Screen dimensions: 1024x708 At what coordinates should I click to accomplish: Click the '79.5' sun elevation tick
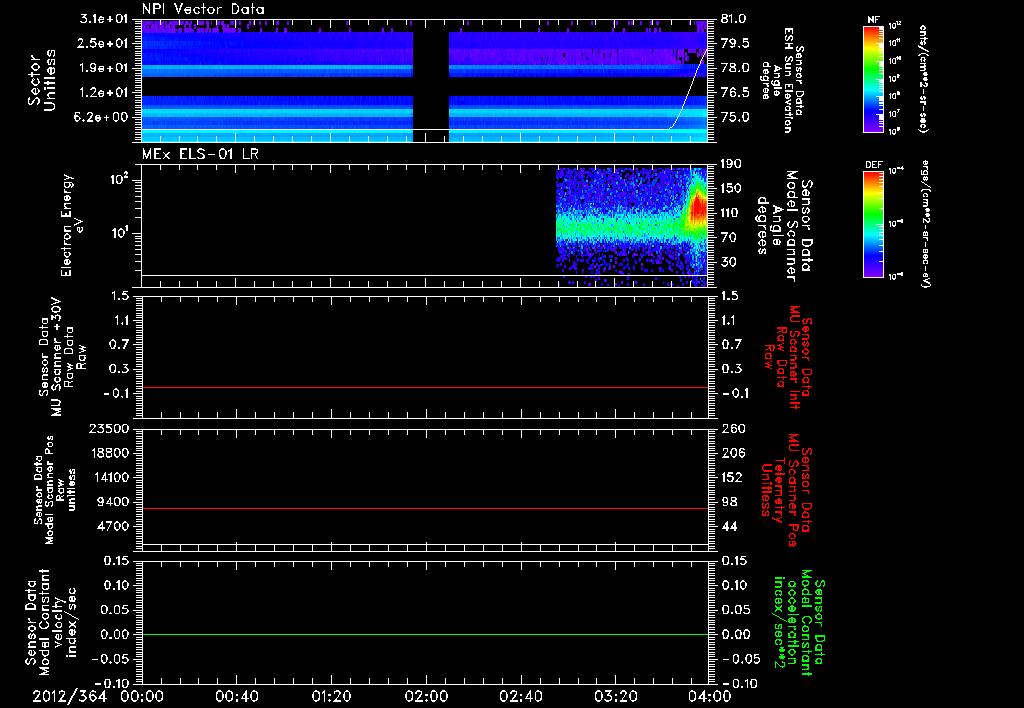tap(735, 43)
